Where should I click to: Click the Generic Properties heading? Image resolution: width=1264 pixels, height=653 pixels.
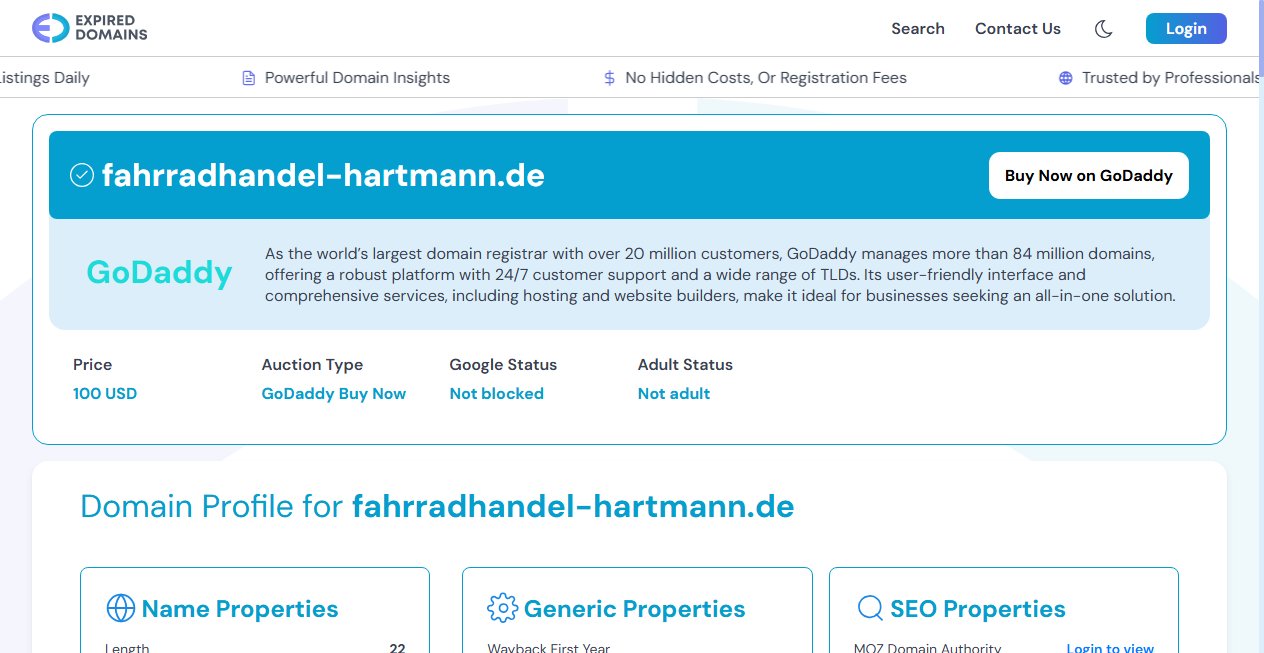(x=635, y=609)
